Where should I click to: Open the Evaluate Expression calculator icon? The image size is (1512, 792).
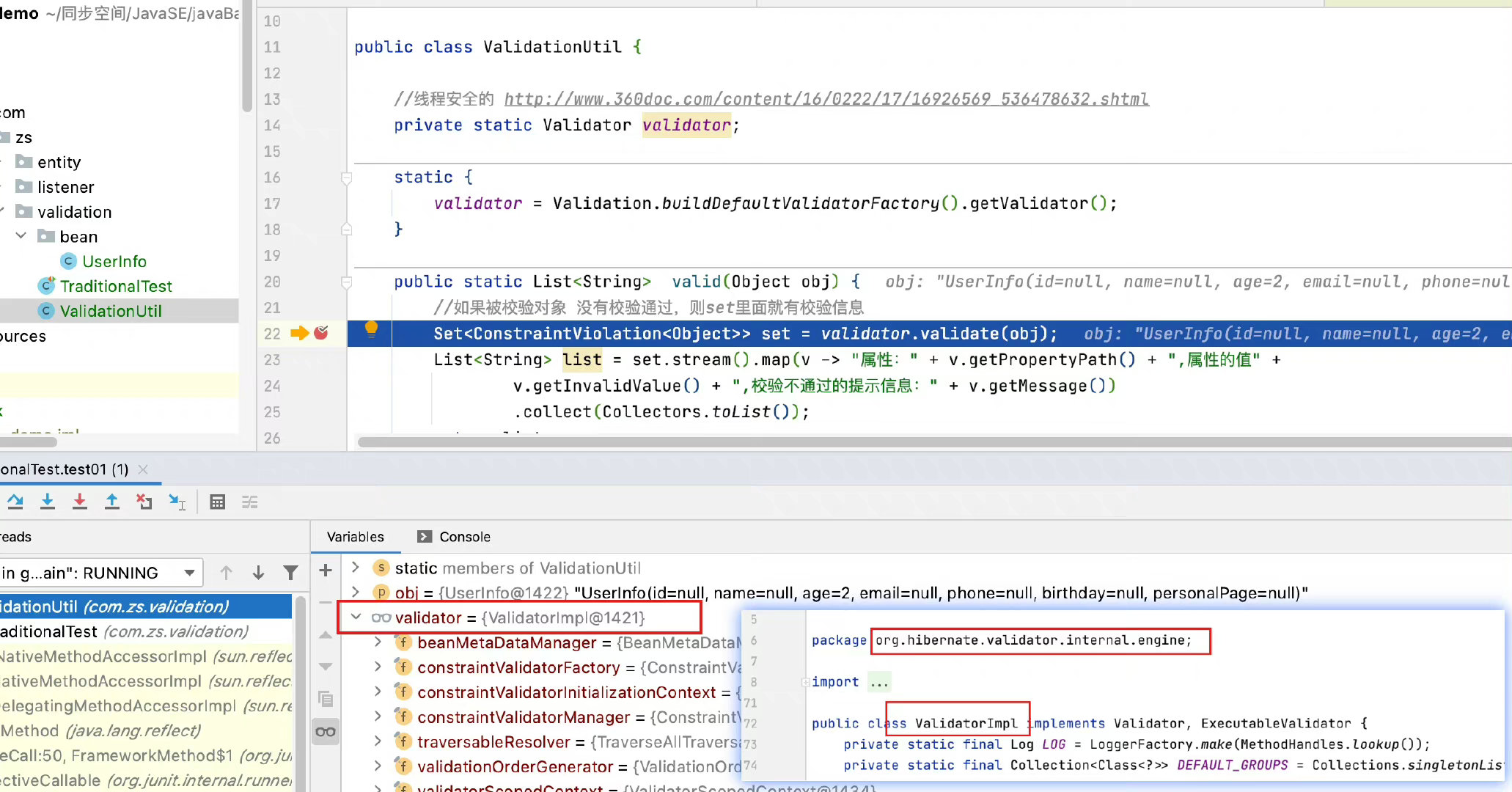[218, 502]
